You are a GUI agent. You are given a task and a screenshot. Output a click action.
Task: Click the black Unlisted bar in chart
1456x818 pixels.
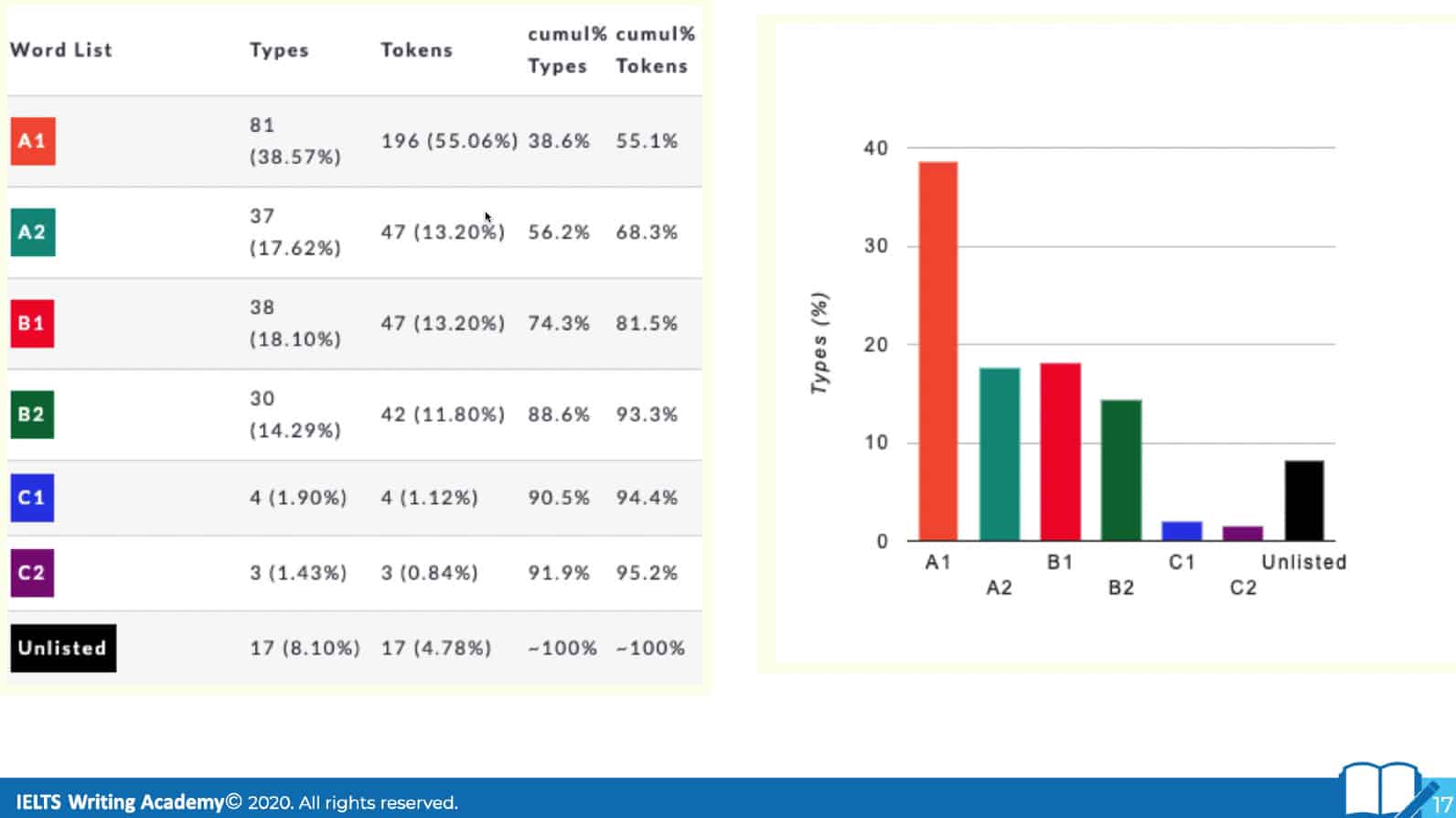click(1303, 500)
